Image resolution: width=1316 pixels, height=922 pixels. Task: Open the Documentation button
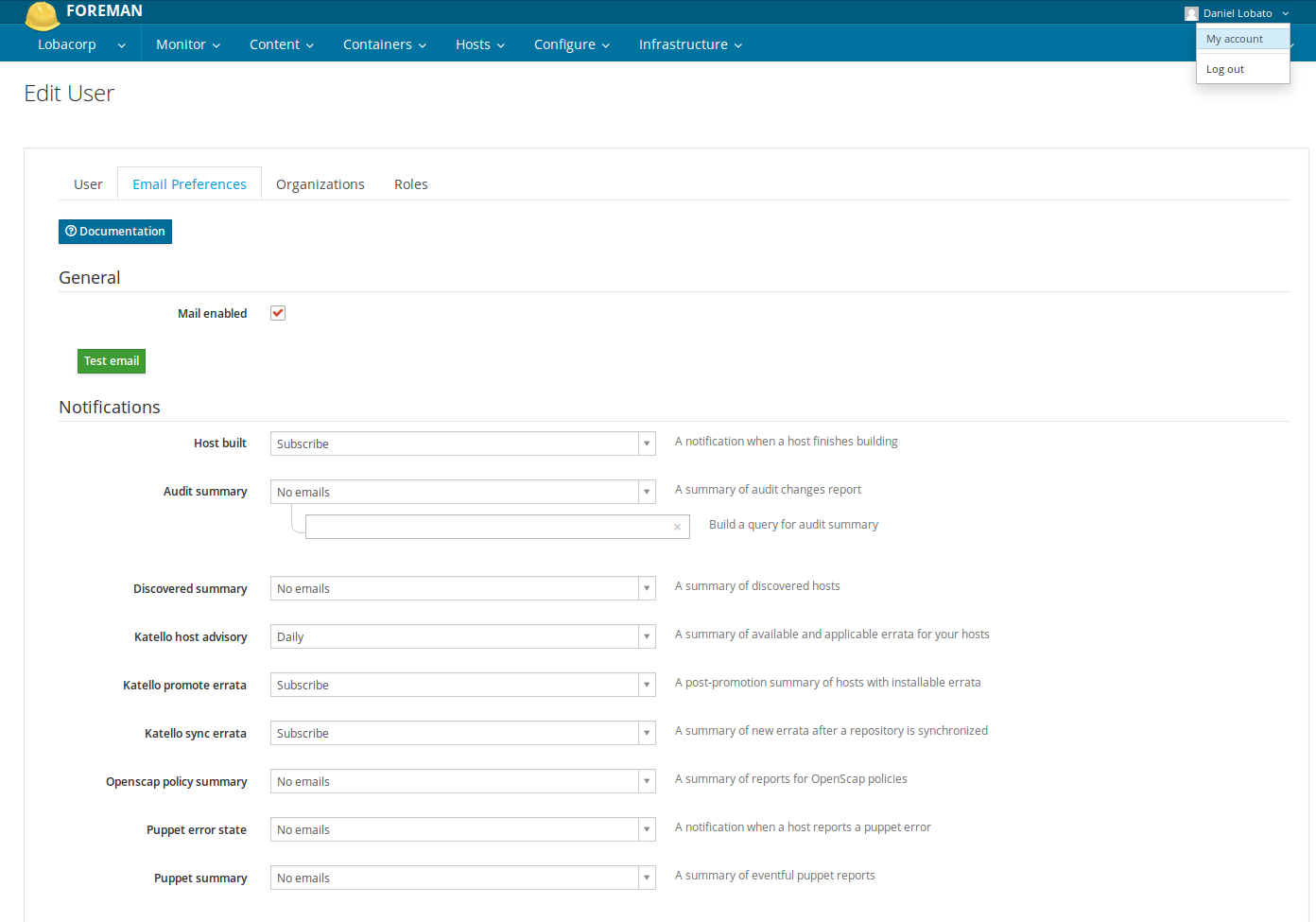click(x=115, y=232)
